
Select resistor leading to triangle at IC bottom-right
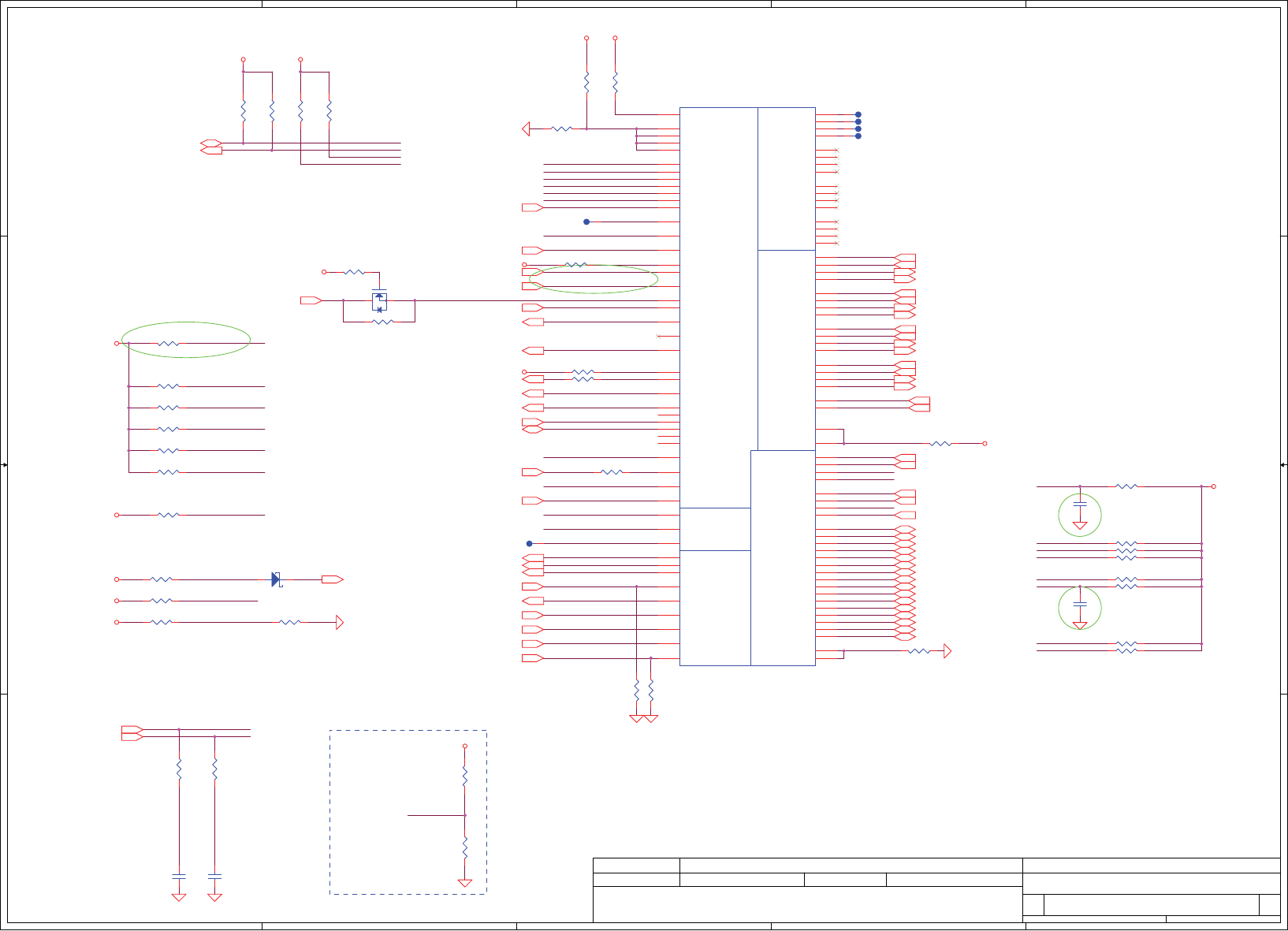919,651
